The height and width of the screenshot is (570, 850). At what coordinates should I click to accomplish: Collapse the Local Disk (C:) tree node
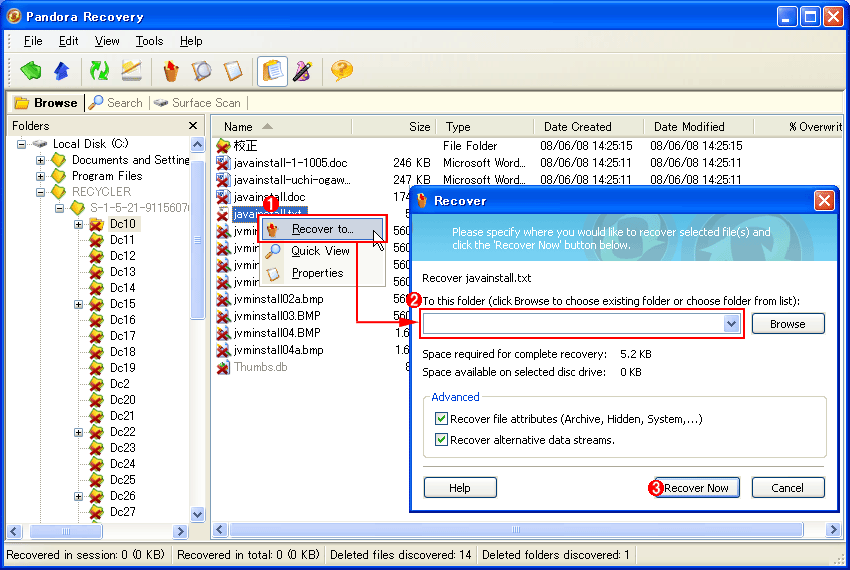click(x=21, y=144)
